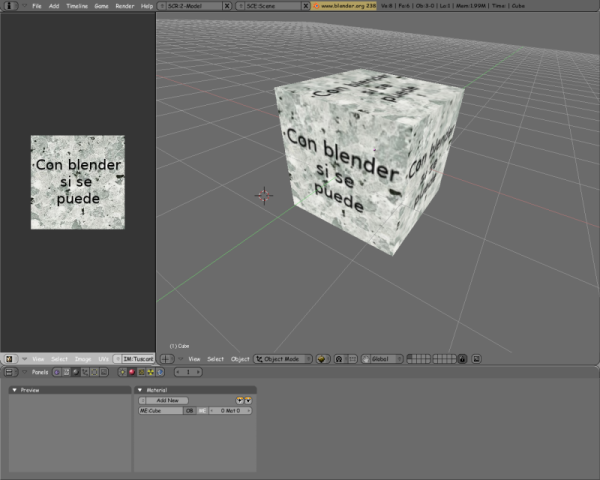Select the Material buttons red sphere

132,372
